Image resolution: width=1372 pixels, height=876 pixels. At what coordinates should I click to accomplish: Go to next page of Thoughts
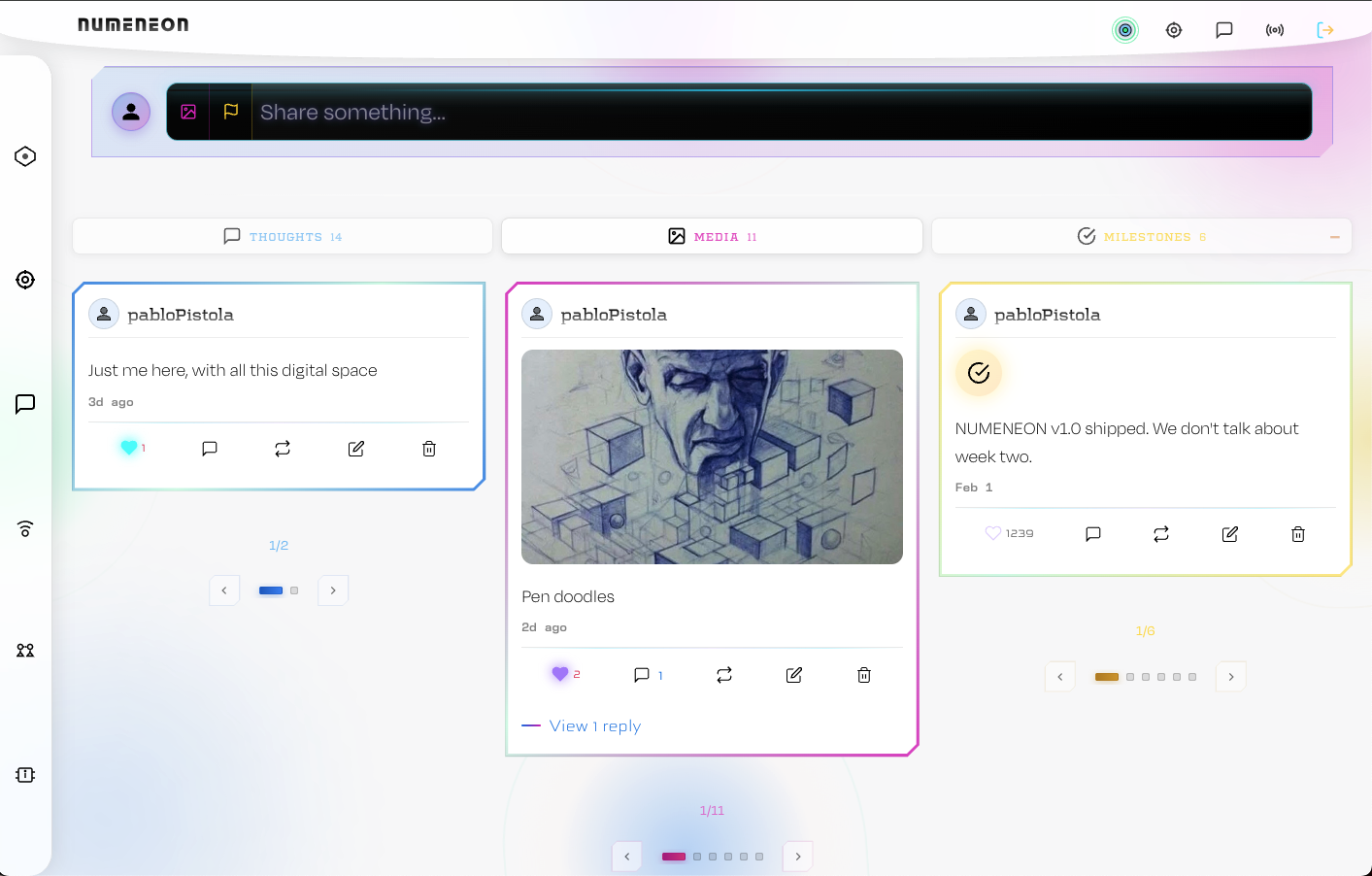tap(333, 590)
